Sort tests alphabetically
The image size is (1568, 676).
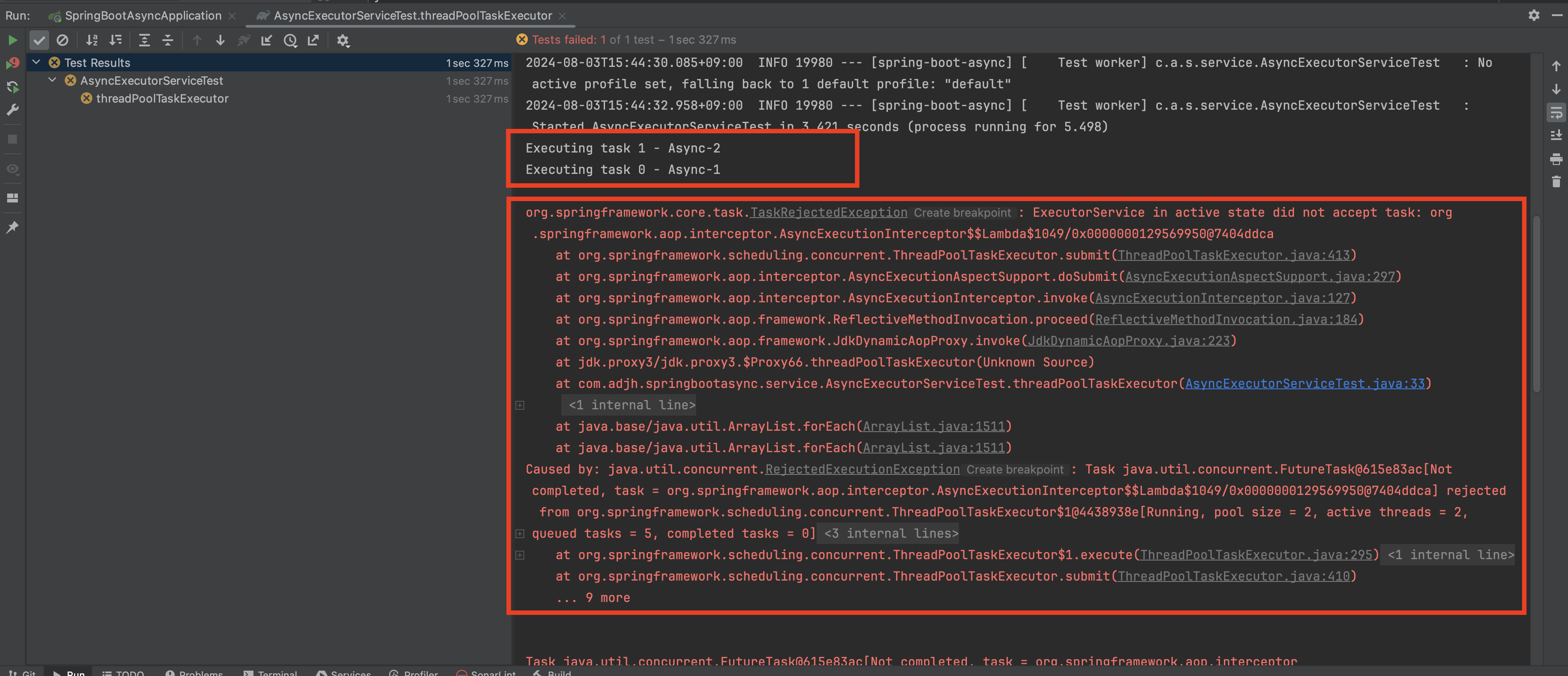click(92, 40)
